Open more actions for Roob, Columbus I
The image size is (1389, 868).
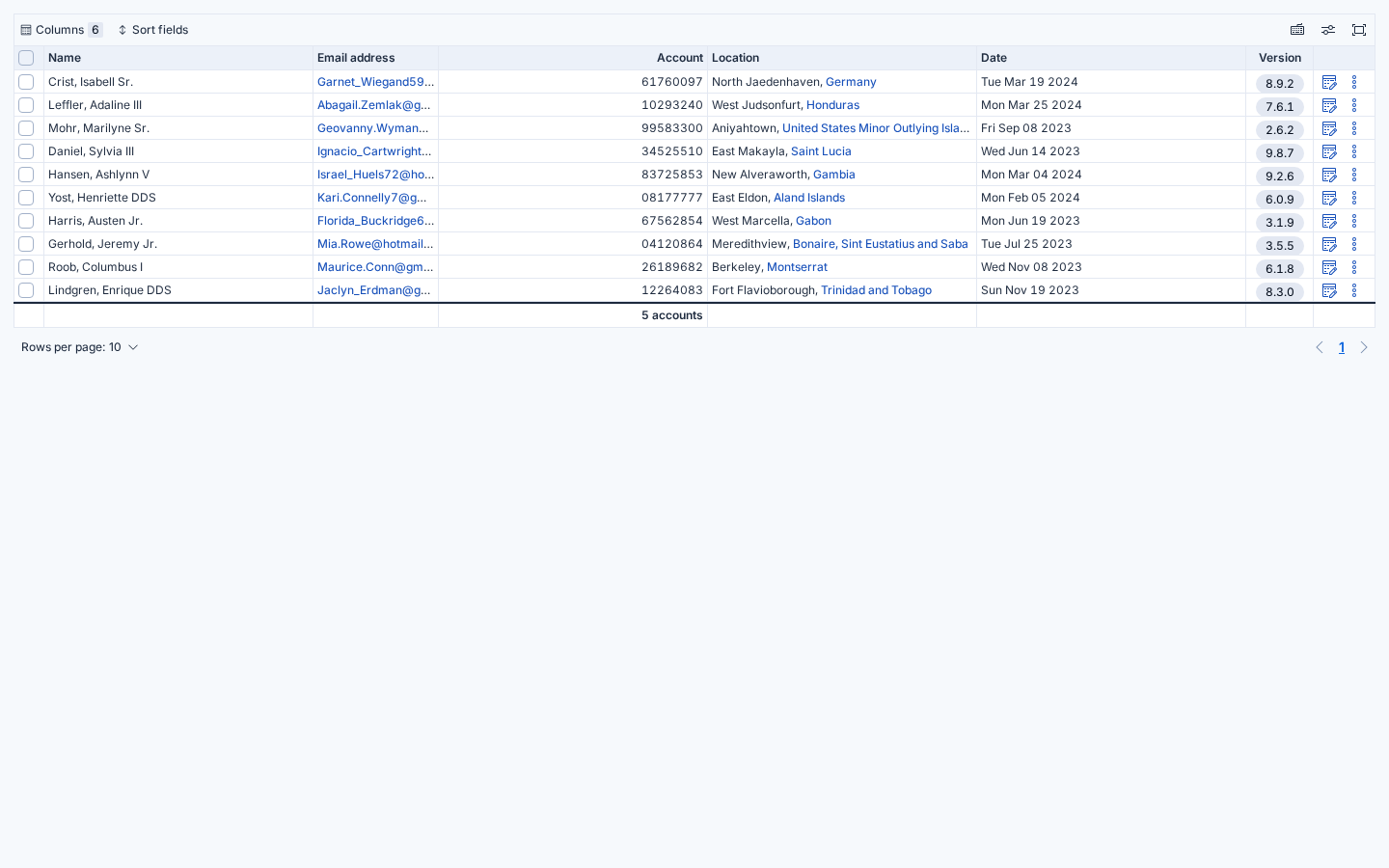tap(1354, 267)
